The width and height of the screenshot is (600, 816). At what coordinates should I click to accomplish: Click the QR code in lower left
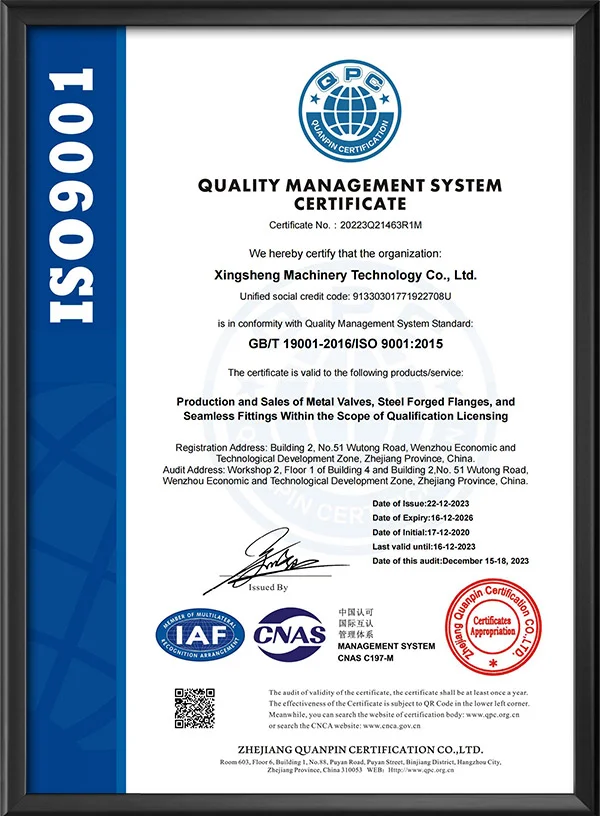coord(195,708)
